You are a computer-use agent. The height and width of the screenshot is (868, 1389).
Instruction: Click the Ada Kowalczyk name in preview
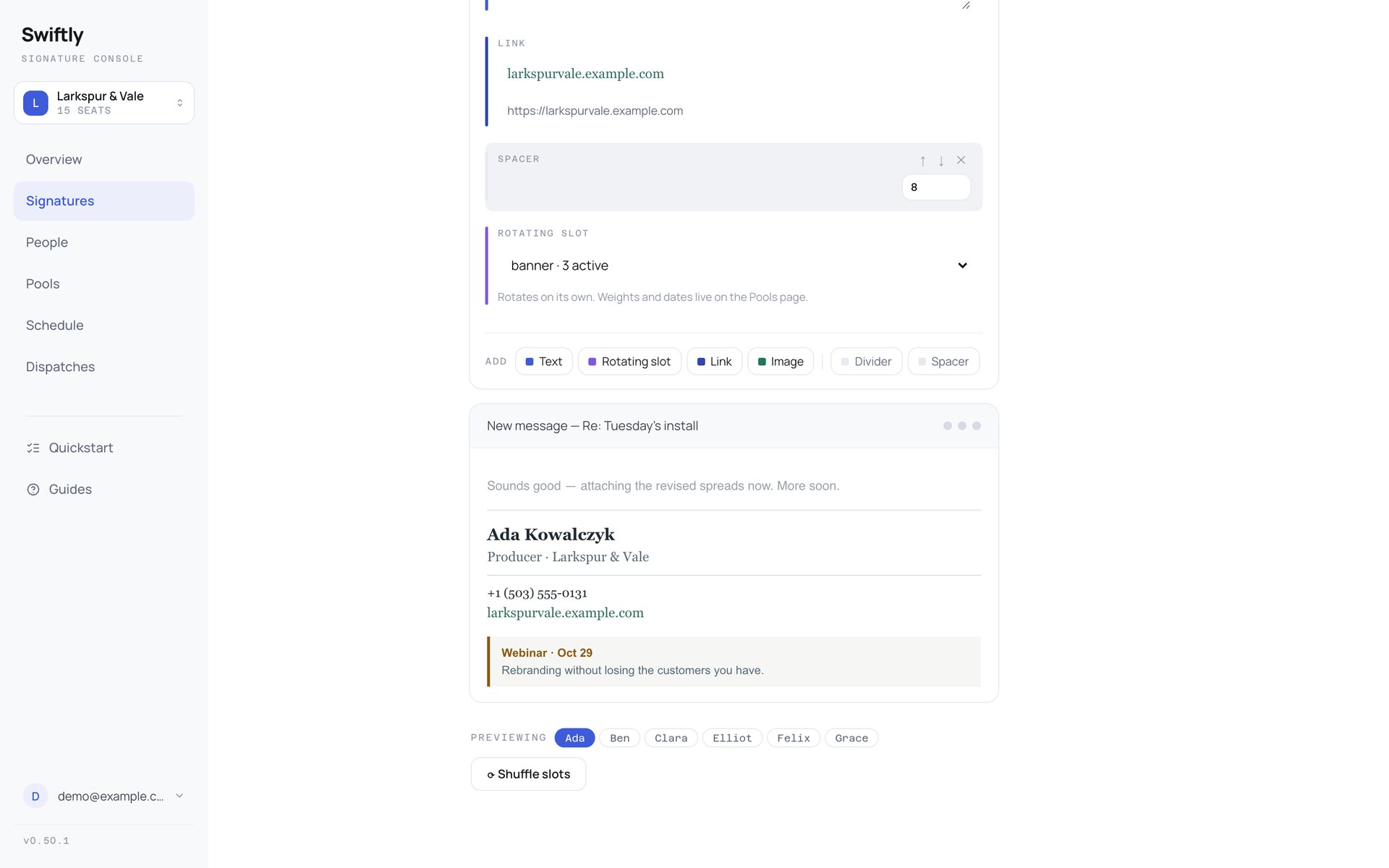[551, 535]
